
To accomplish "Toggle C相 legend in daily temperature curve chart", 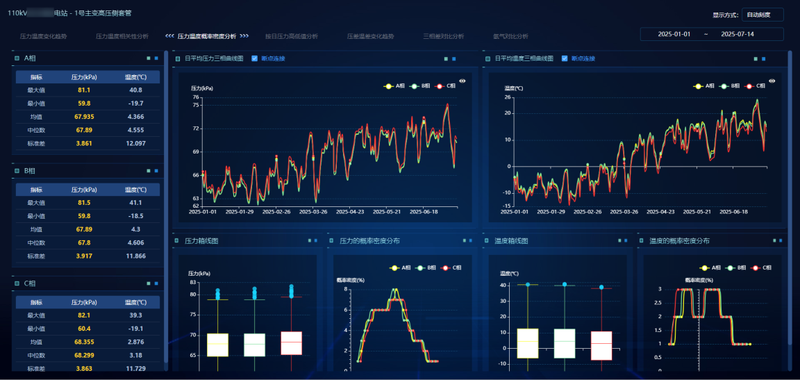I will 755,86.
